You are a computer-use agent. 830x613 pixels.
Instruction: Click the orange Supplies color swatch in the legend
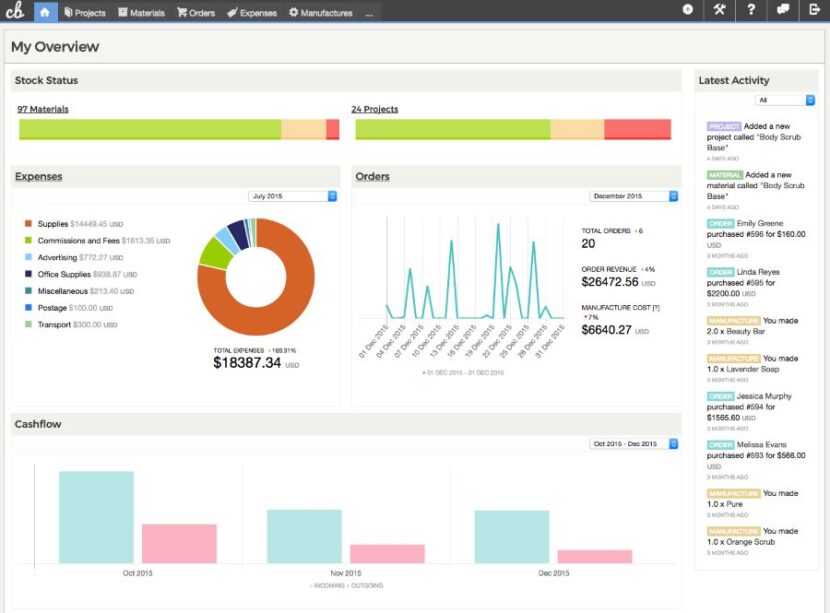pos(28,223)
